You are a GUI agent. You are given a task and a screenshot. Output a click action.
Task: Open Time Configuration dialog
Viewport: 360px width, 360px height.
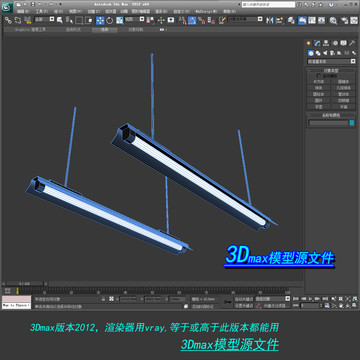click(327, 305)
